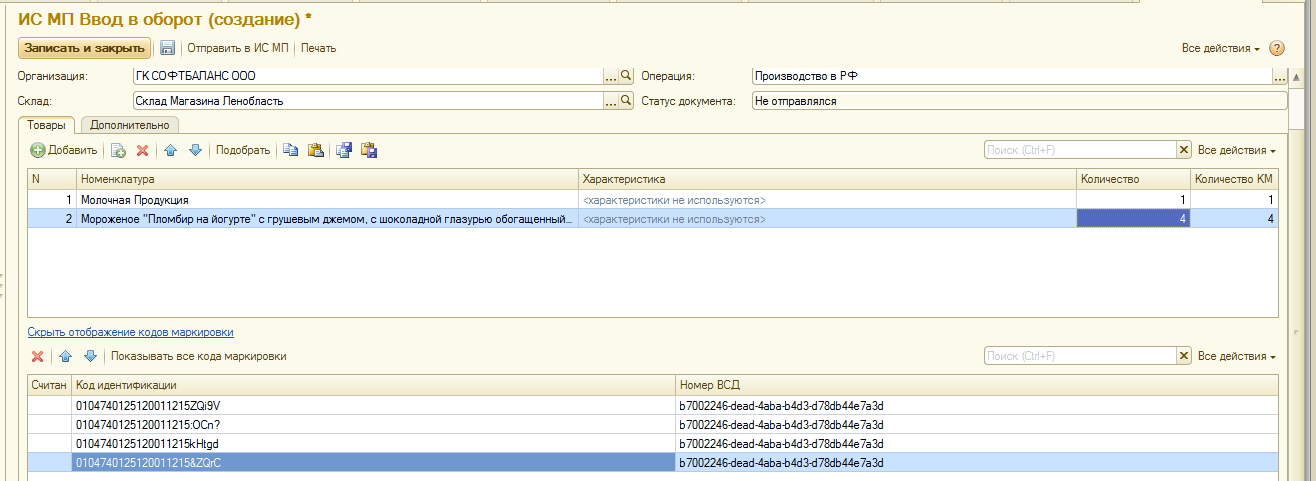Viewport: 1316px width, 481px height.
Task: Click the magnifier icon beside Склад field
Action: pyautogui.click(x=627, y=101)
